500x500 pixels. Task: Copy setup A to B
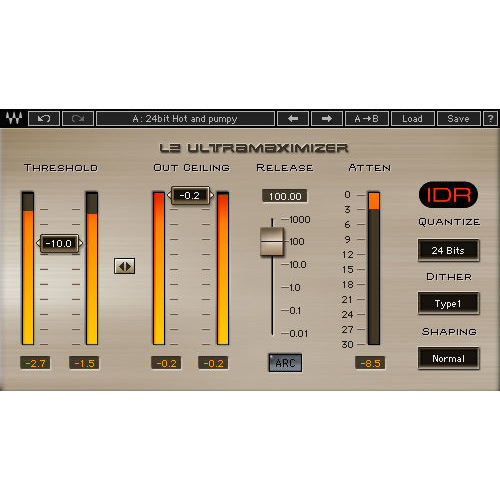[x=367, y=118]
